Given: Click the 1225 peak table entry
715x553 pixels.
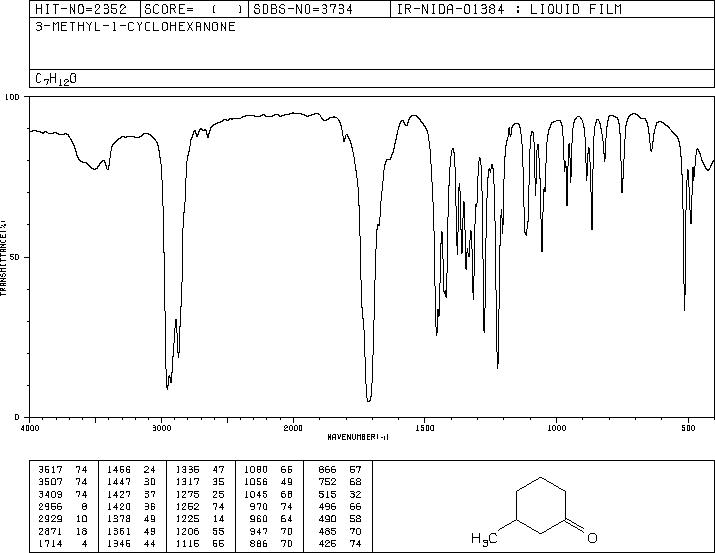Looking at the screenshot, I should 200,519.
